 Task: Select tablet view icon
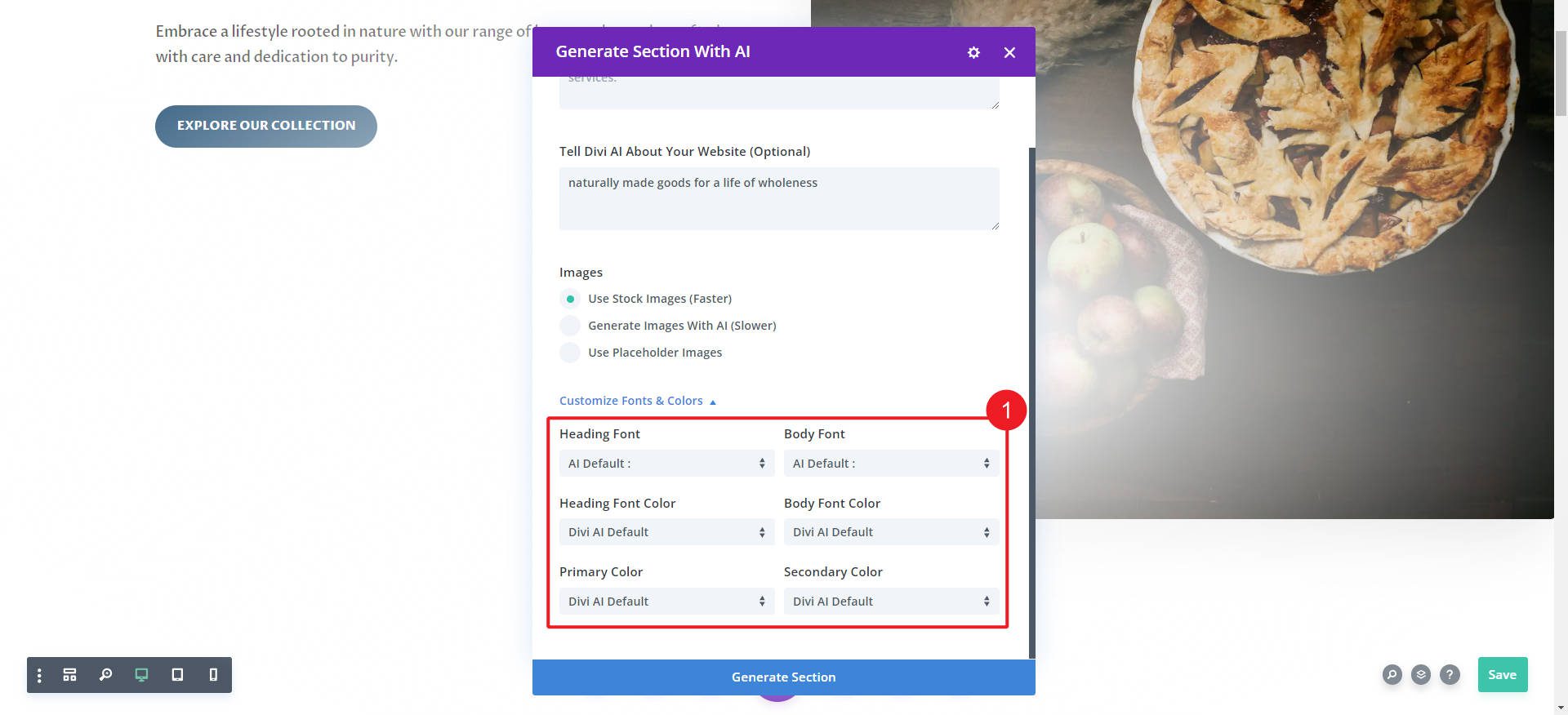pyautogui.click(x=177, y=675)
